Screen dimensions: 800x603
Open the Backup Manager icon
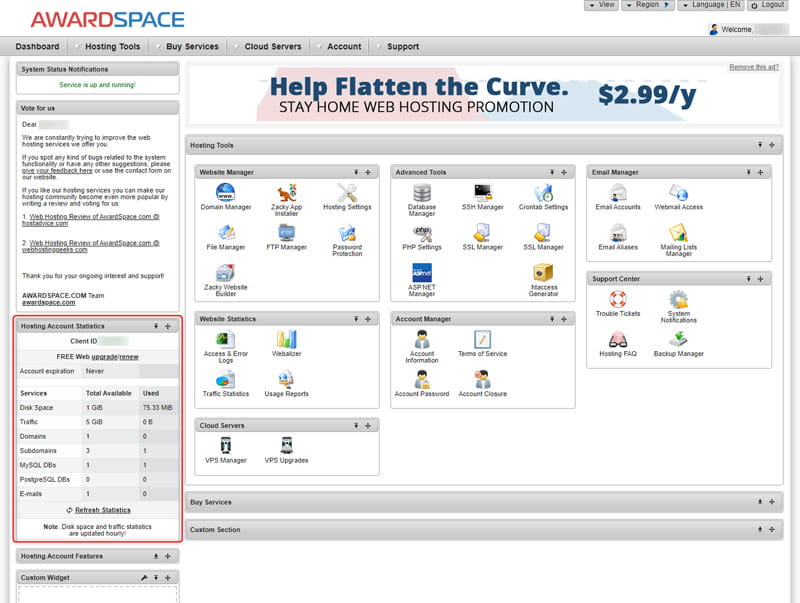679,340
